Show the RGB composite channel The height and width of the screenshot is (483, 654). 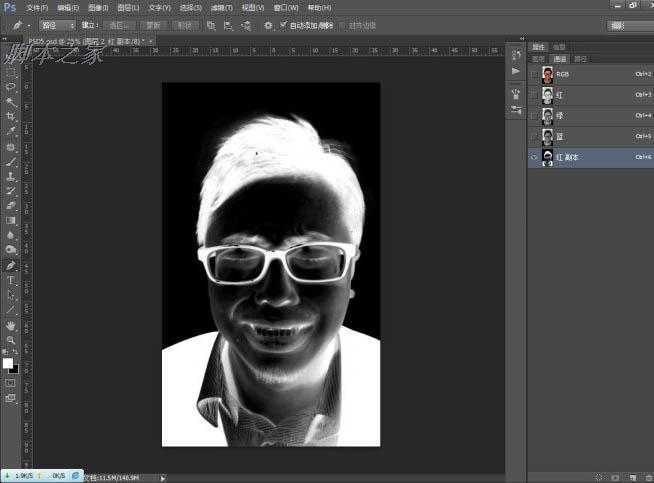pos(534,73)
